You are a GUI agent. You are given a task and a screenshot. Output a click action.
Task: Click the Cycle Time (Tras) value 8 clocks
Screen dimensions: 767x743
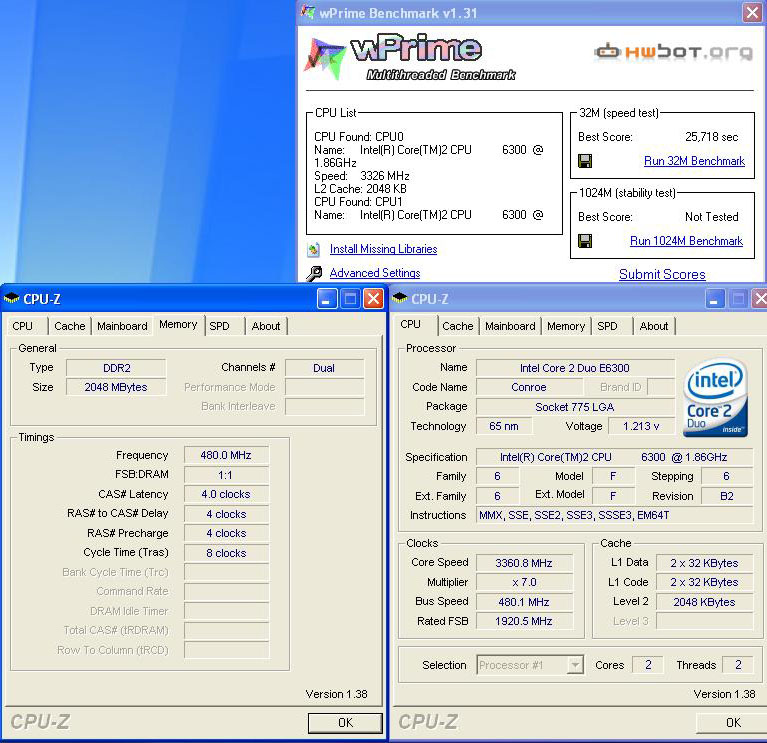(x=226, y=553)
